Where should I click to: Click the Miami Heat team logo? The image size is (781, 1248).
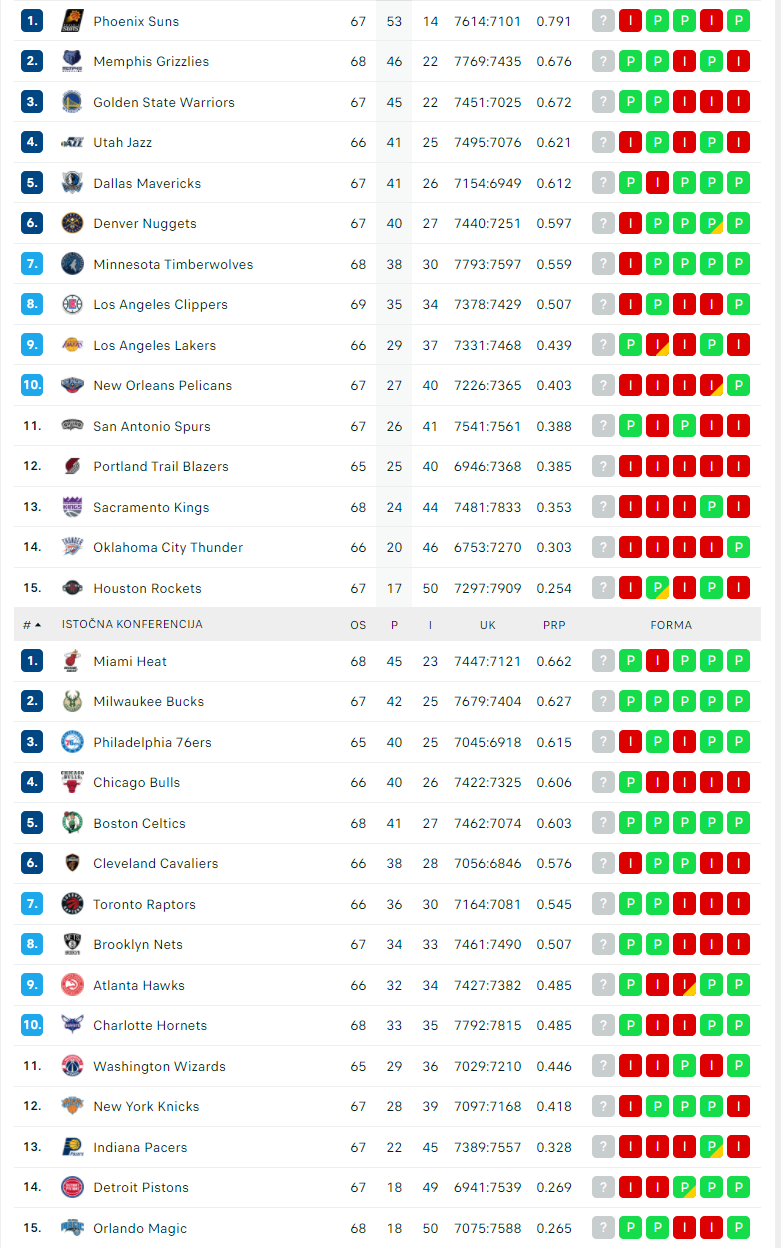[71, 661]
